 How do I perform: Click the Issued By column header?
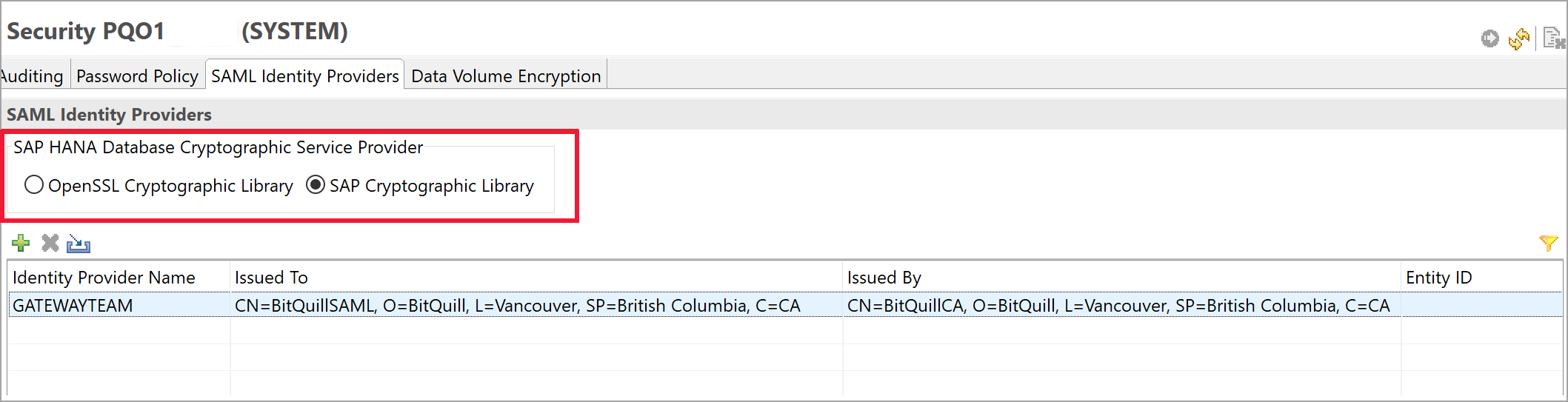point(884,278)
